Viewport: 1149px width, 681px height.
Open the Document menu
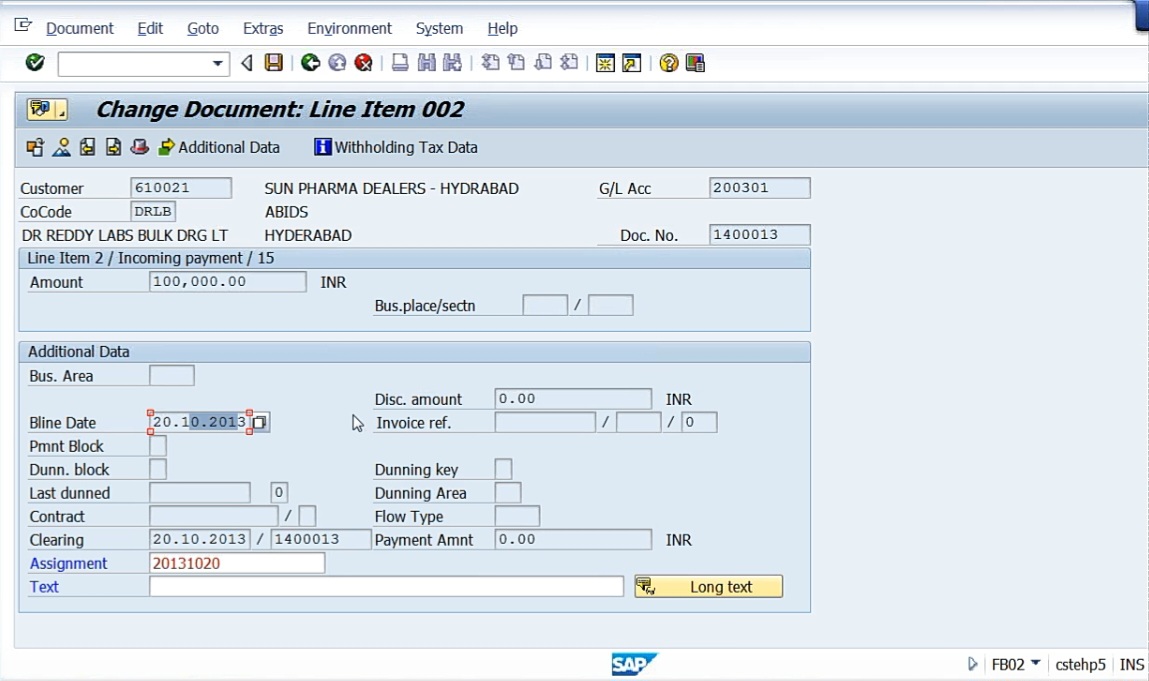(x=79, y=28)
